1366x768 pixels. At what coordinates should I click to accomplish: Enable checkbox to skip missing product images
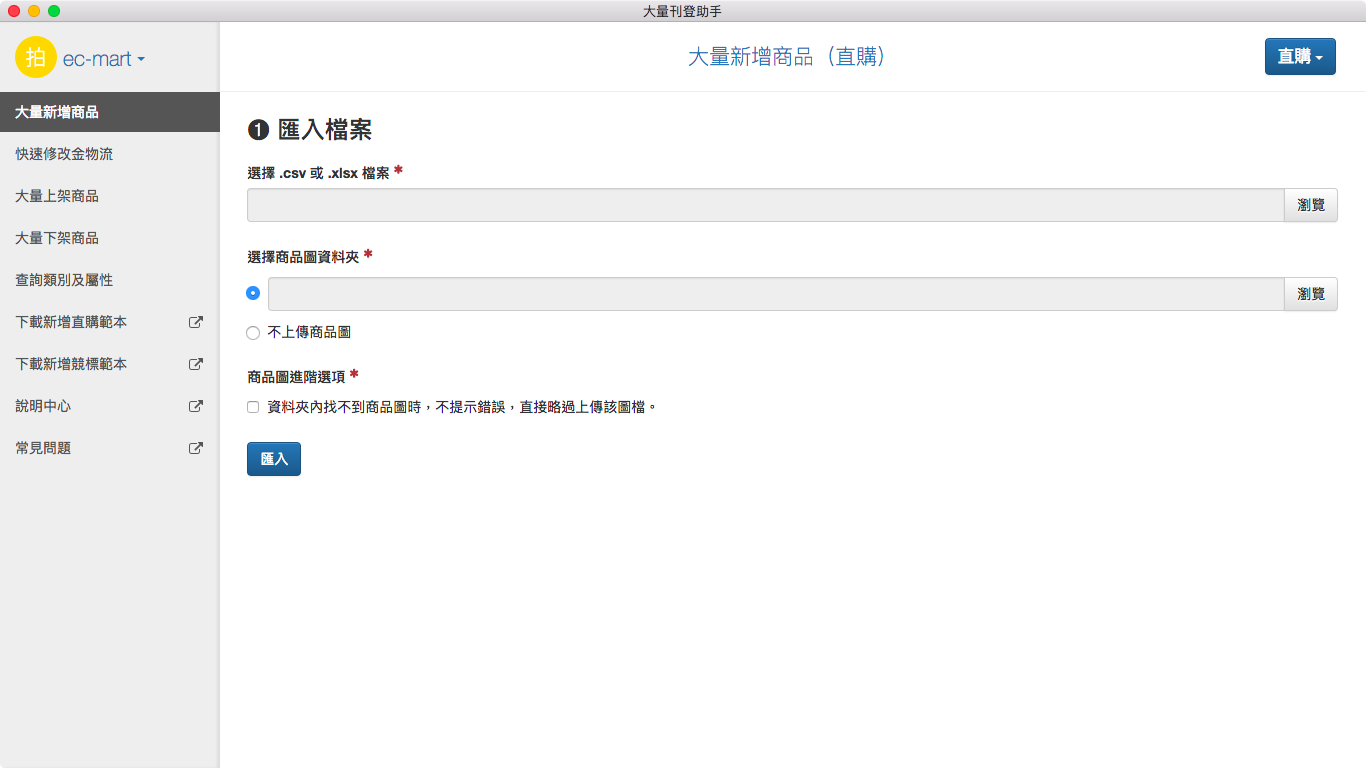[x=253, y=407]
